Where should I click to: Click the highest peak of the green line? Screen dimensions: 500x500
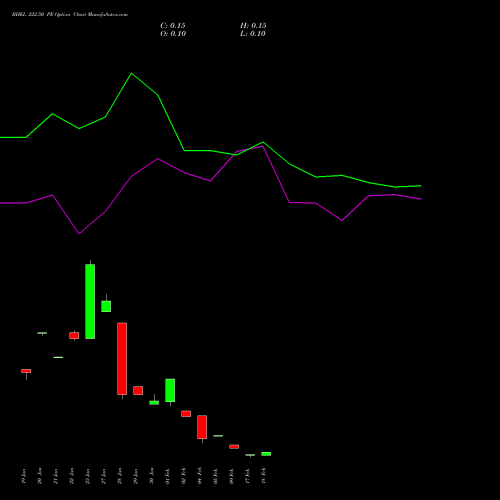131,73
